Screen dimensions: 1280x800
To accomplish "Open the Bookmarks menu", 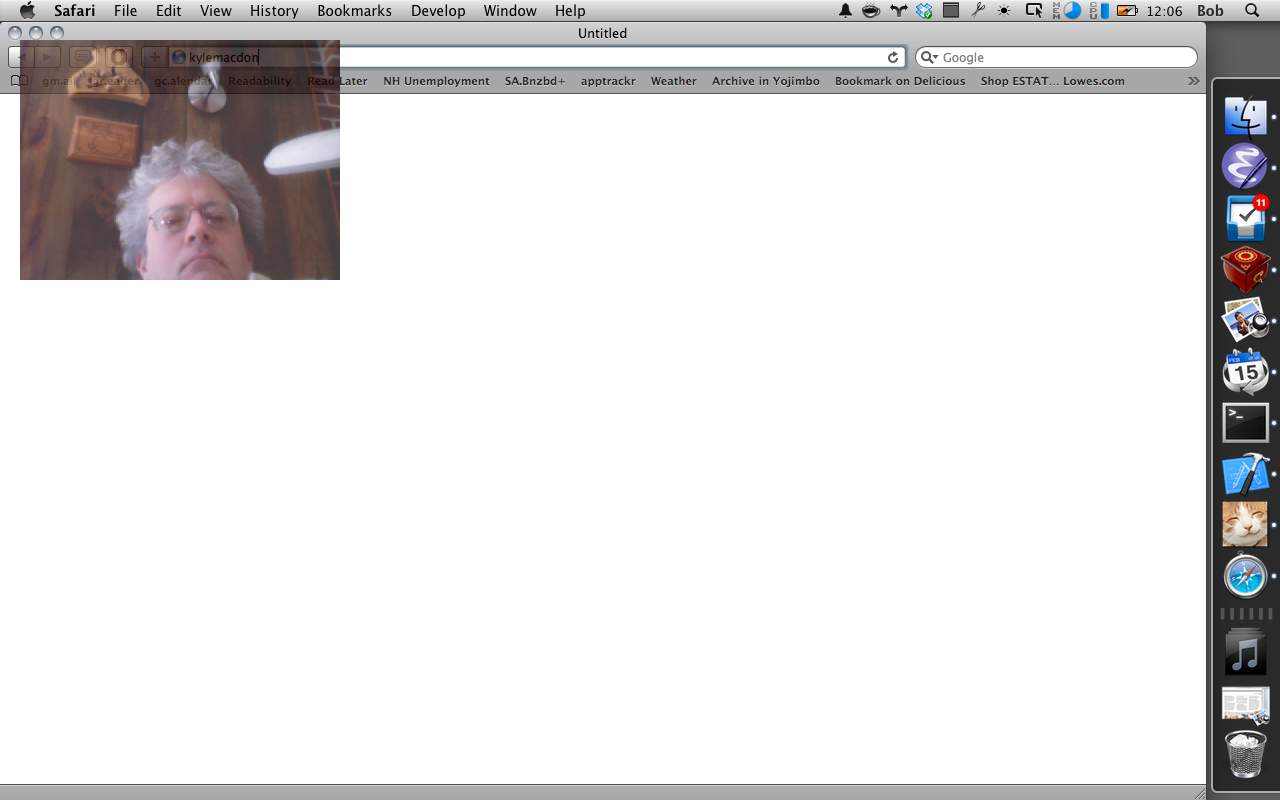I will pyautogui.click(x=354, y=11).
